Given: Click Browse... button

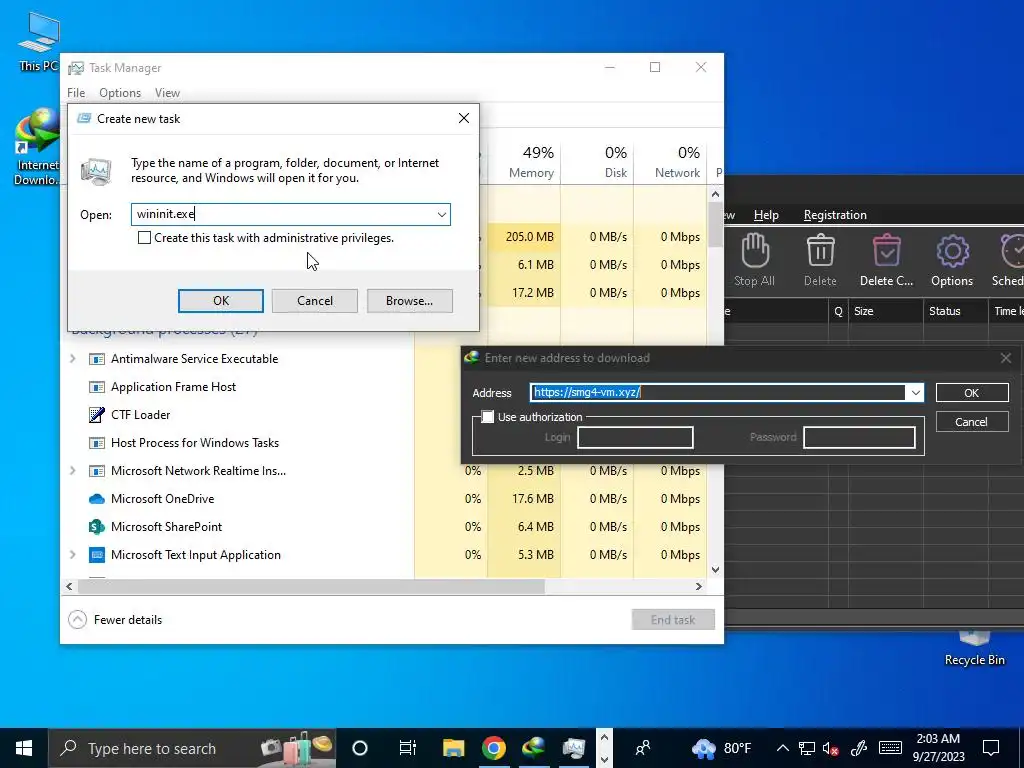Looking at the screenshot, I should pyautogui.click(x=409, y=300).
